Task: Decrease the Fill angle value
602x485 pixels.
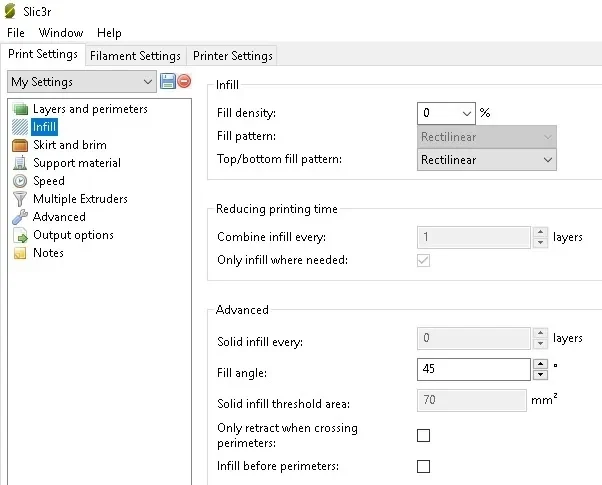Action: (541, 374)
